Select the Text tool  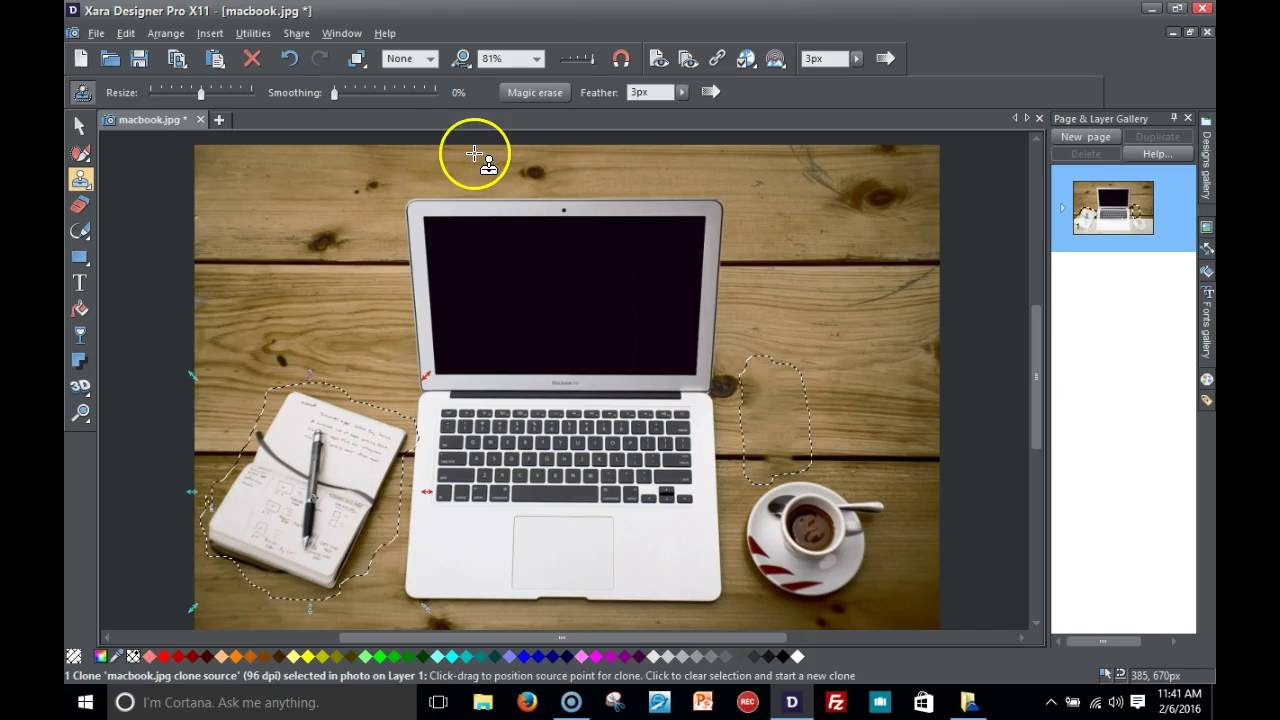[80, 283]
